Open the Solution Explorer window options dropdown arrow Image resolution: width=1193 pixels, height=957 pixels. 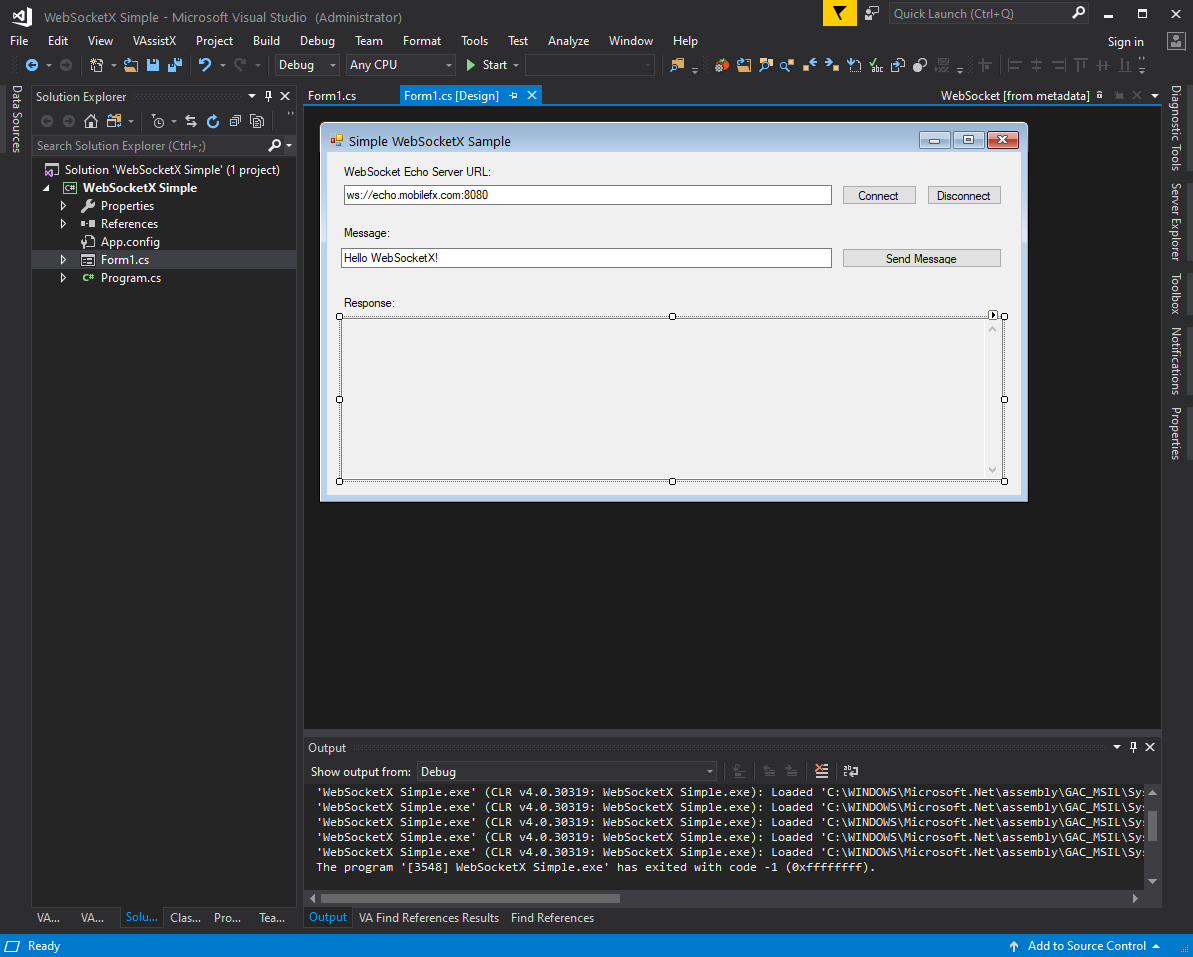(x=253, y=97)
